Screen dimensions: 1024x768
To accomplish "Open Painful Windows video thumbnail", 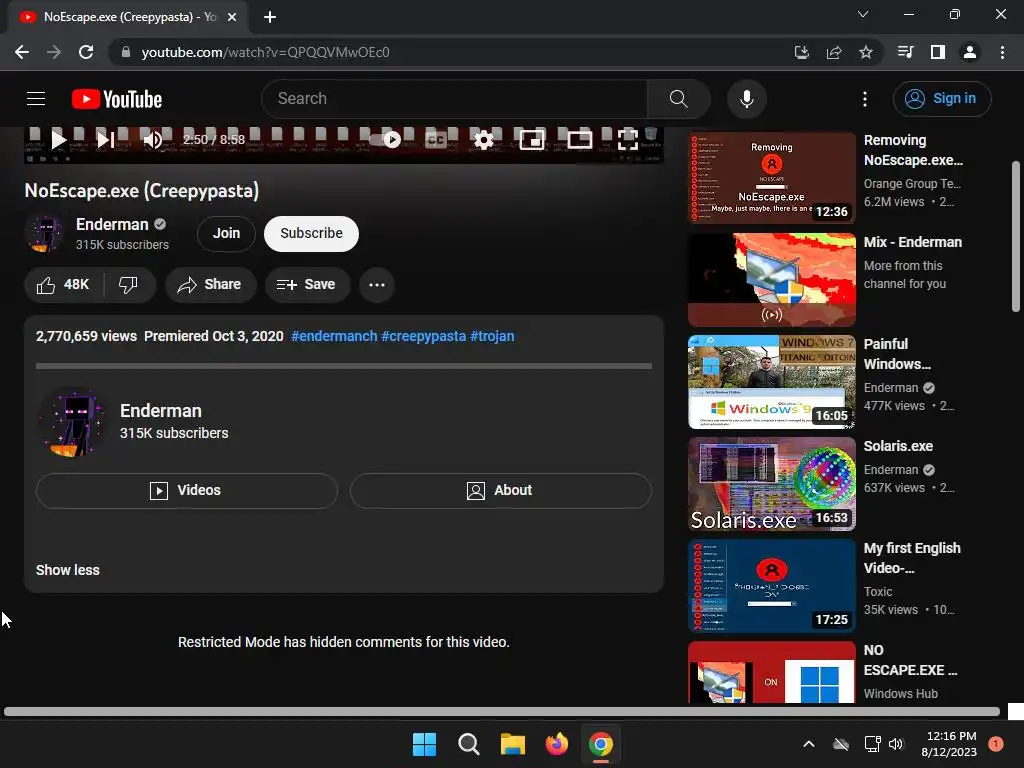I will (772, 382).
